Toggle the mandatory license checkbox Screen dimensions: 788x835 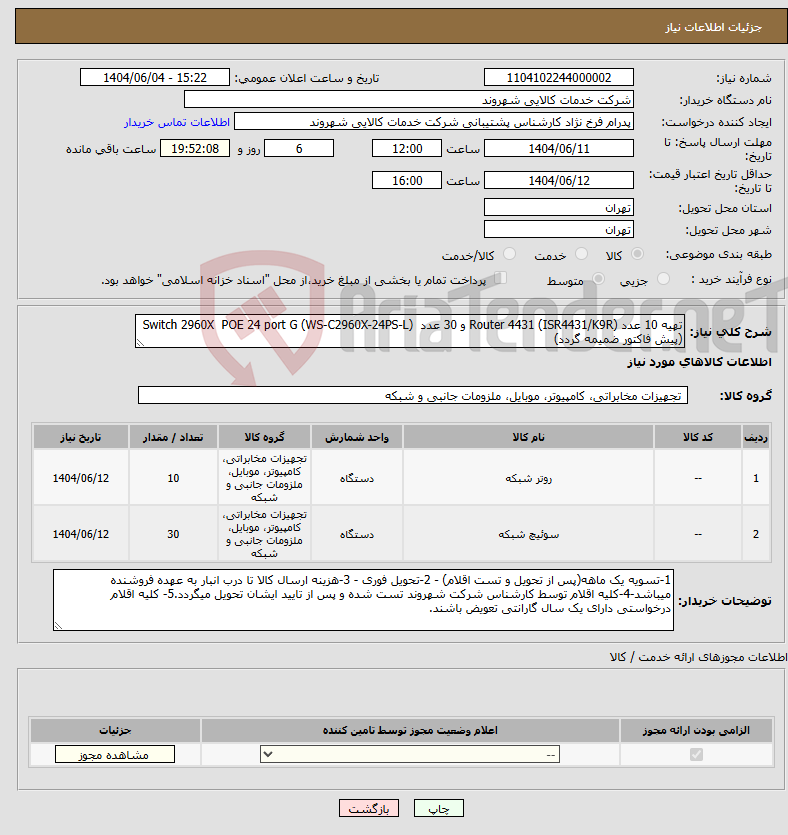coord(696,754)
